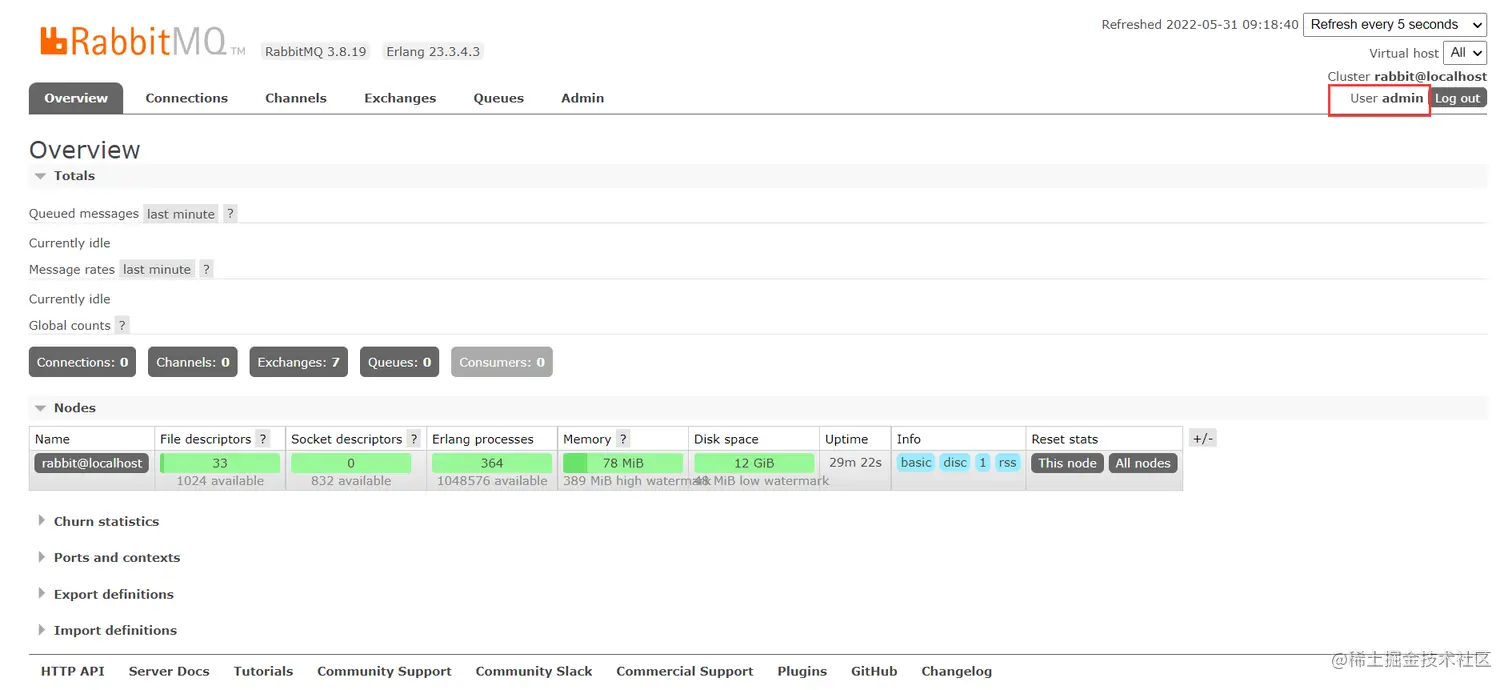Click the Queues: 0 count button

(x=400, y=362)
